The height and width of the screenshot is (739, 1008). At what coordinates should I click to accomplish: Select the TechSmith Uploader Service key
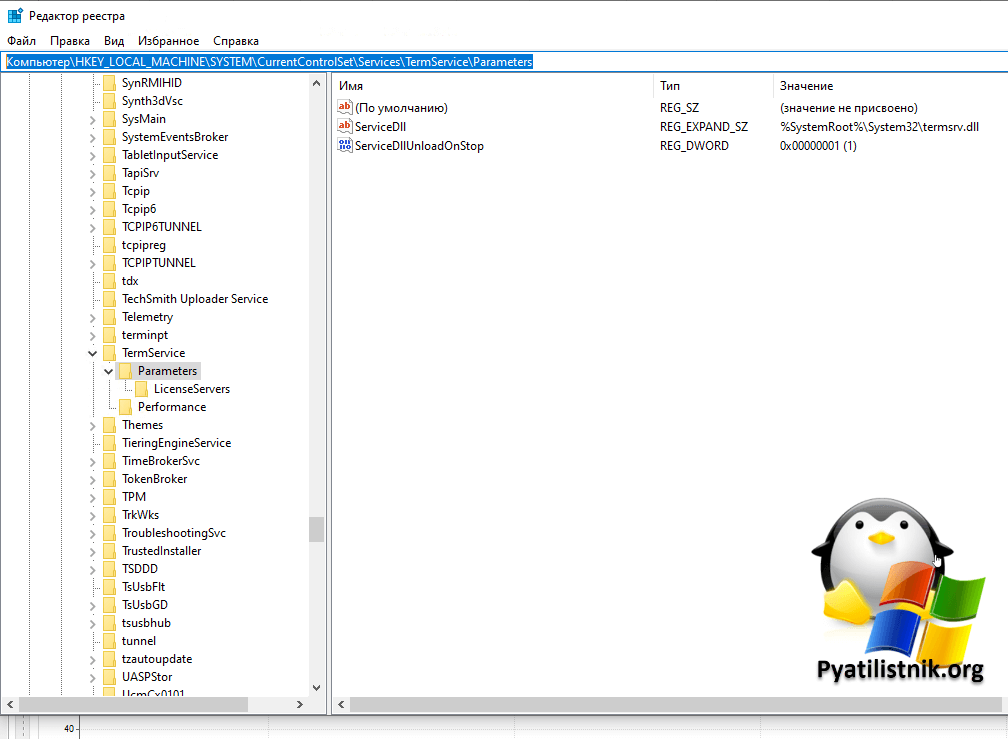pos(194,299)
